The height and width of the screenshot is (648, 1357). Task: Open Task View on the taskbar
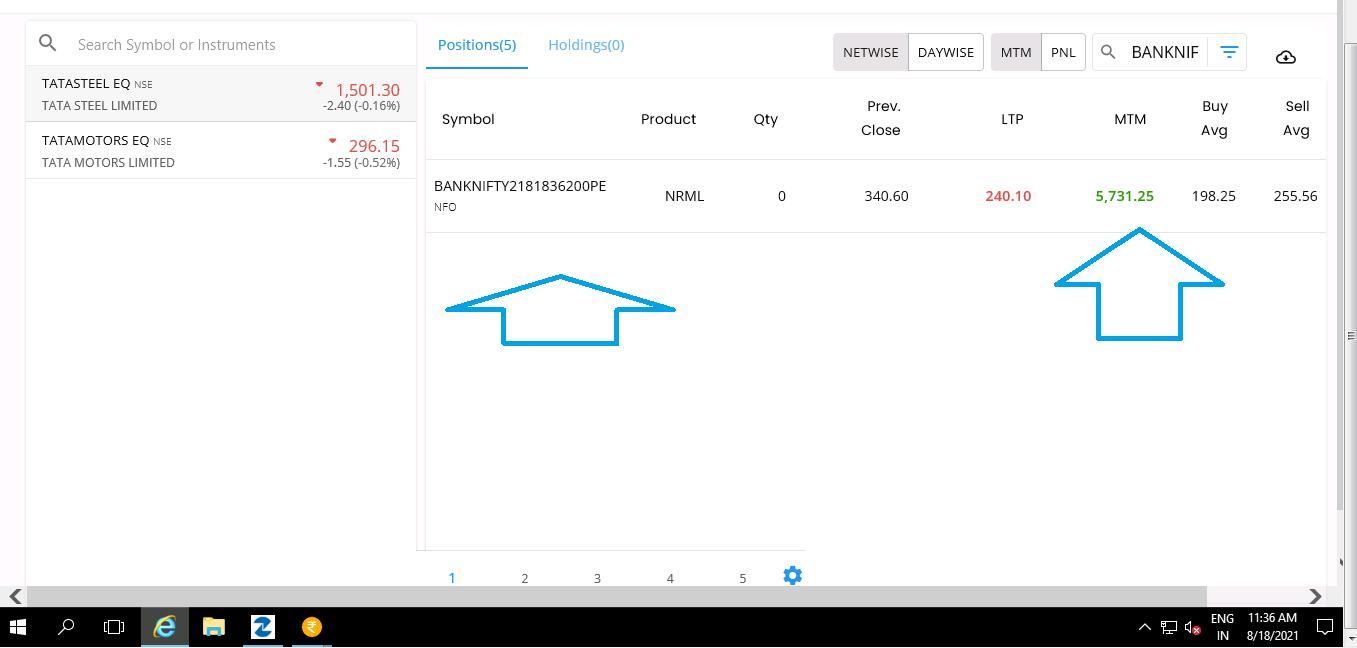(115, 627)
